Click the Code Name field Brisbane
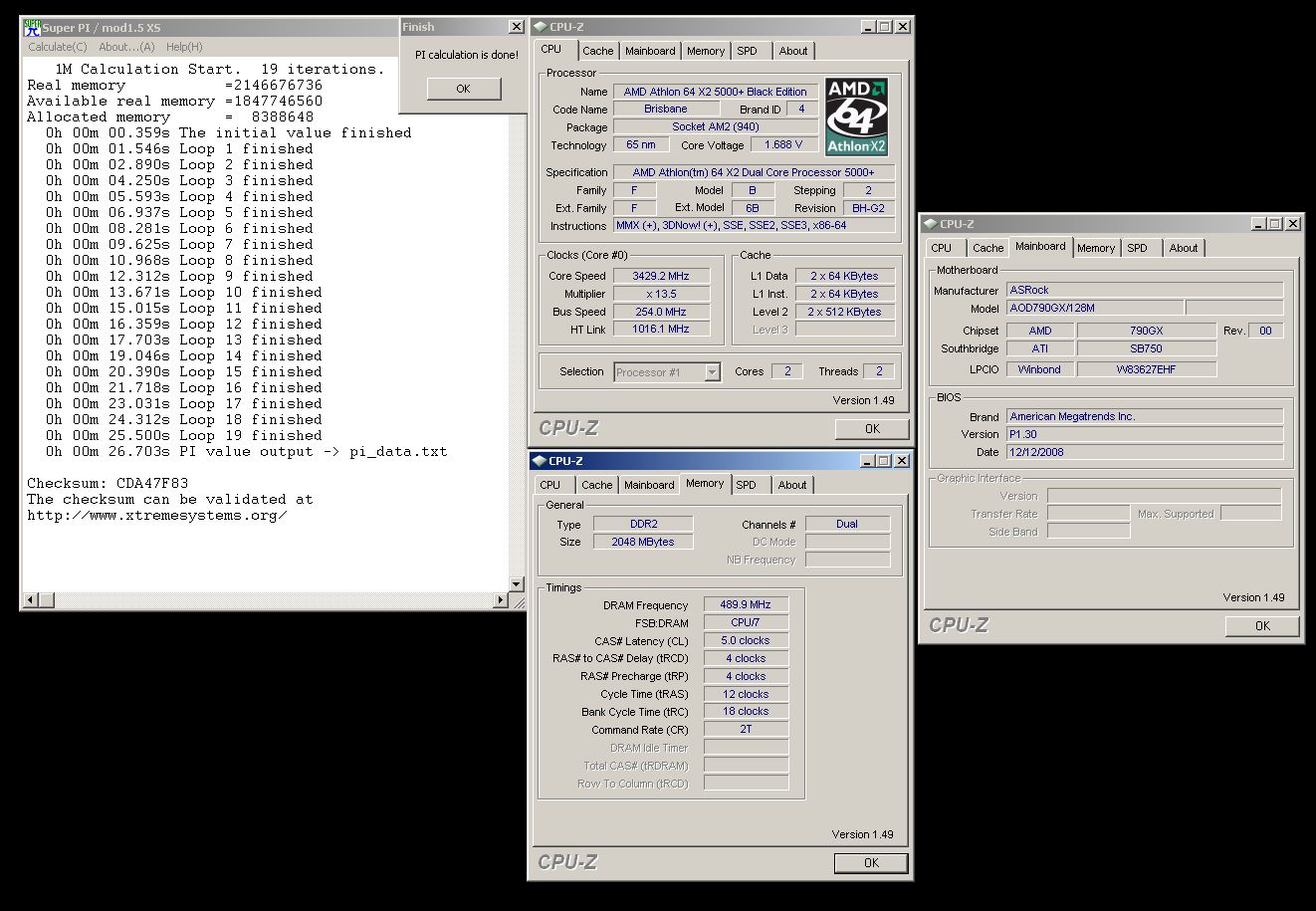Screen dimensions: 1316x911 click(x=666, y=109)
